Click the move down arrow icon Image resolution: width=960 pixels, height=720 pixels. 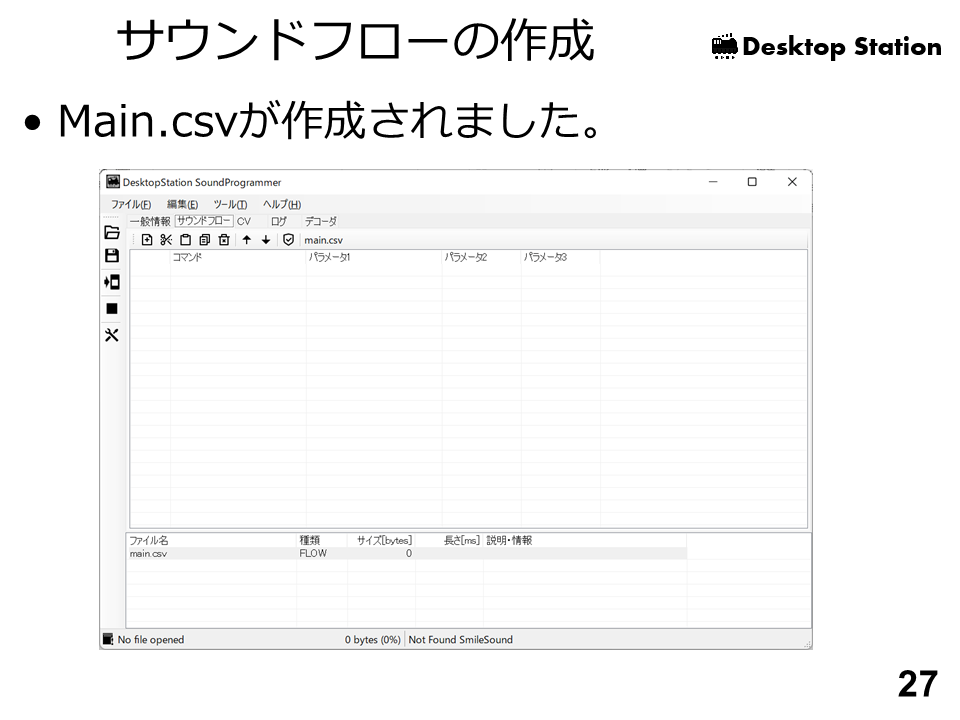tap(266, 240)
